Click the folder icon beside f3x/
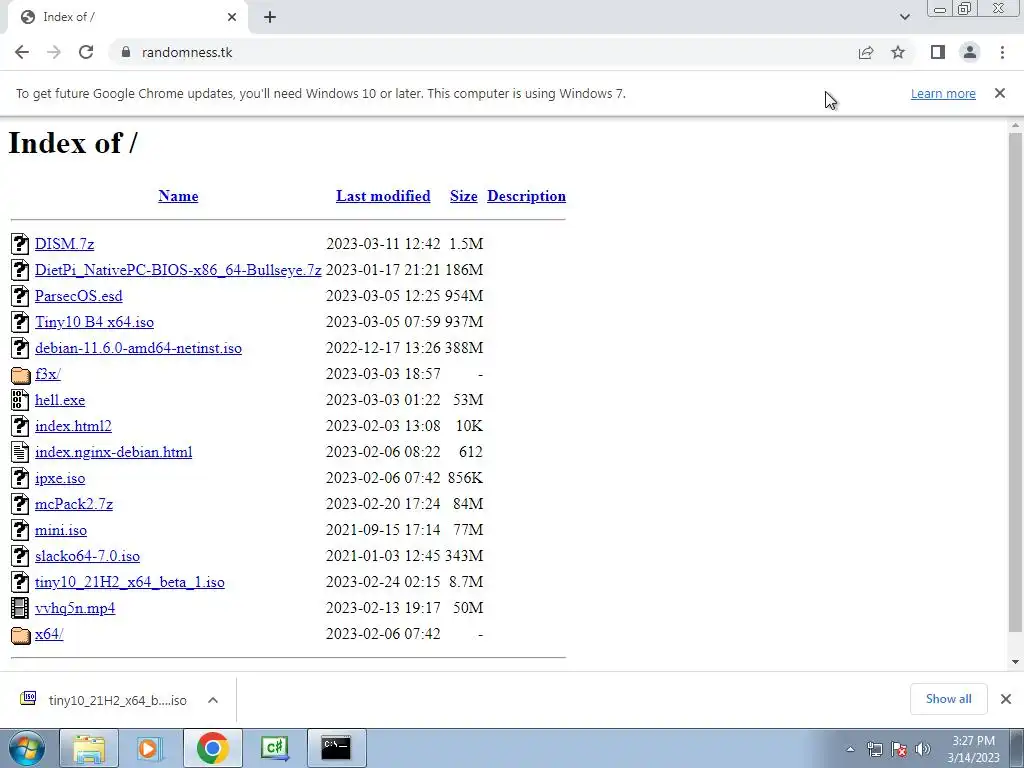The width and height of the screenshot is (1024, 768). pos(21,375)
